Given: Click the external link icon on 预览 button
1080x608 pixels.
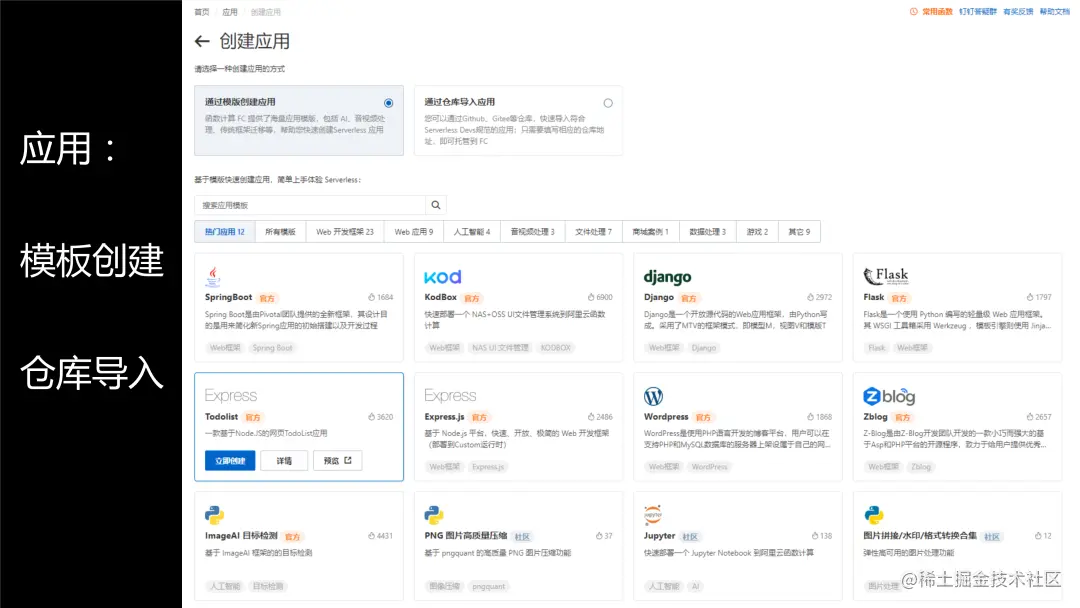Looking at the screenshot, I should coord(348,460).
